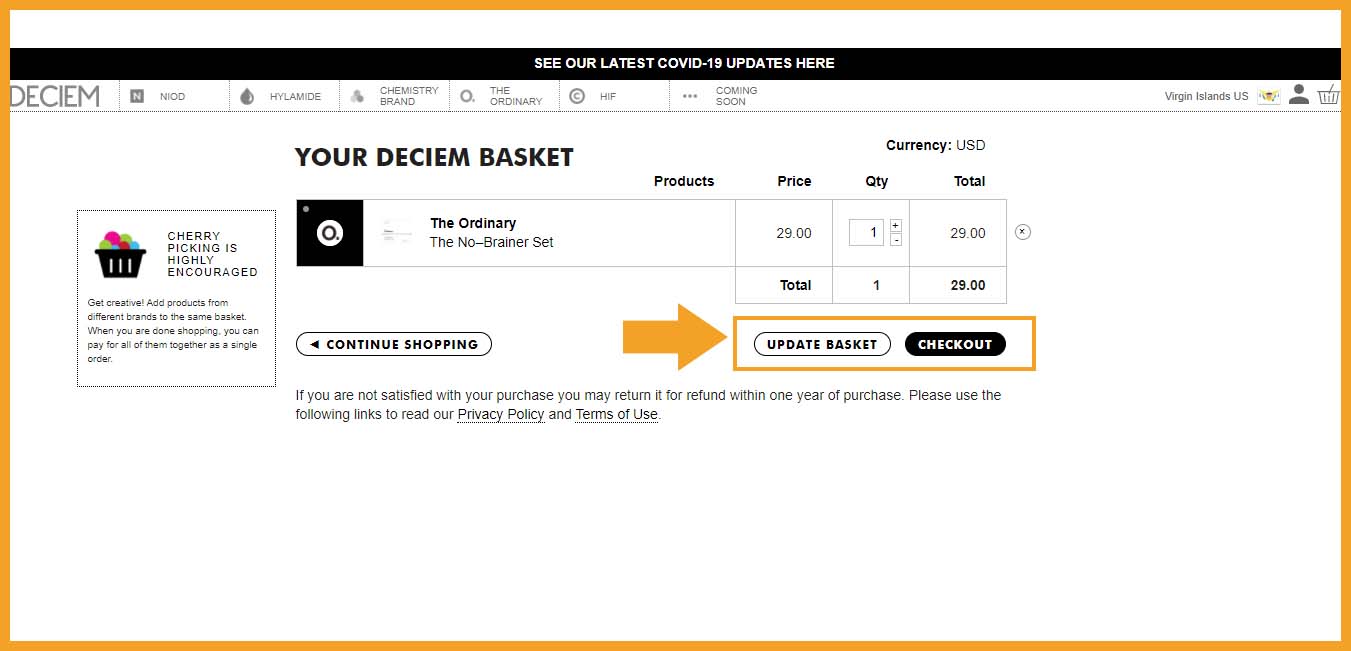Click the NIOD brand icon

pos(137,96)
